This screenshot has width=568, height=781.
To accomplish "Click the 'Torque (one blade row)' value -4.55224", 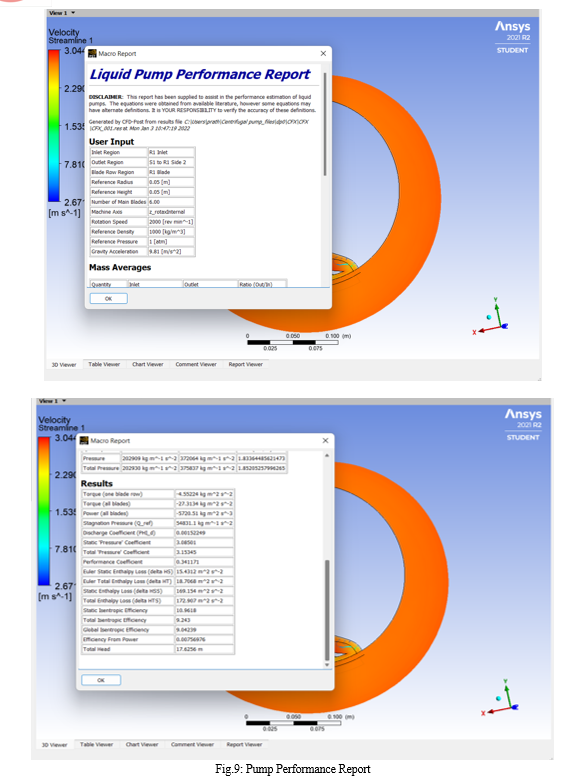I will (204, 494).
